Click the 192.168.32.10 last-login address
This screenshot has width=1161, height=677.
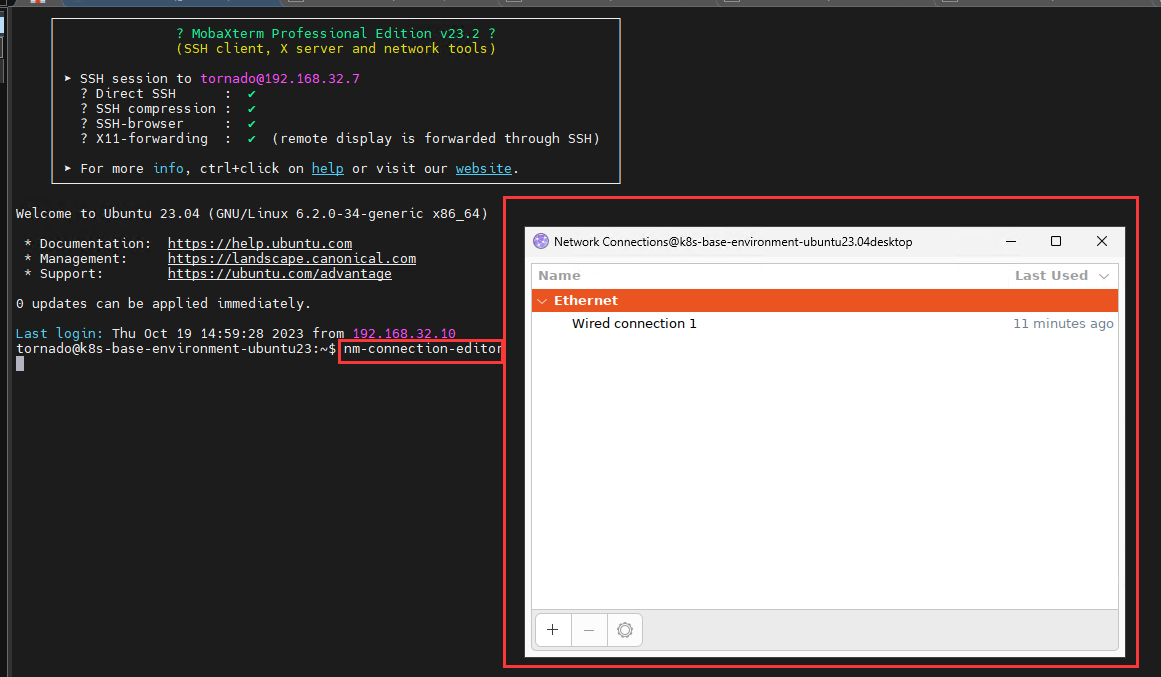(x=403, y=333)
